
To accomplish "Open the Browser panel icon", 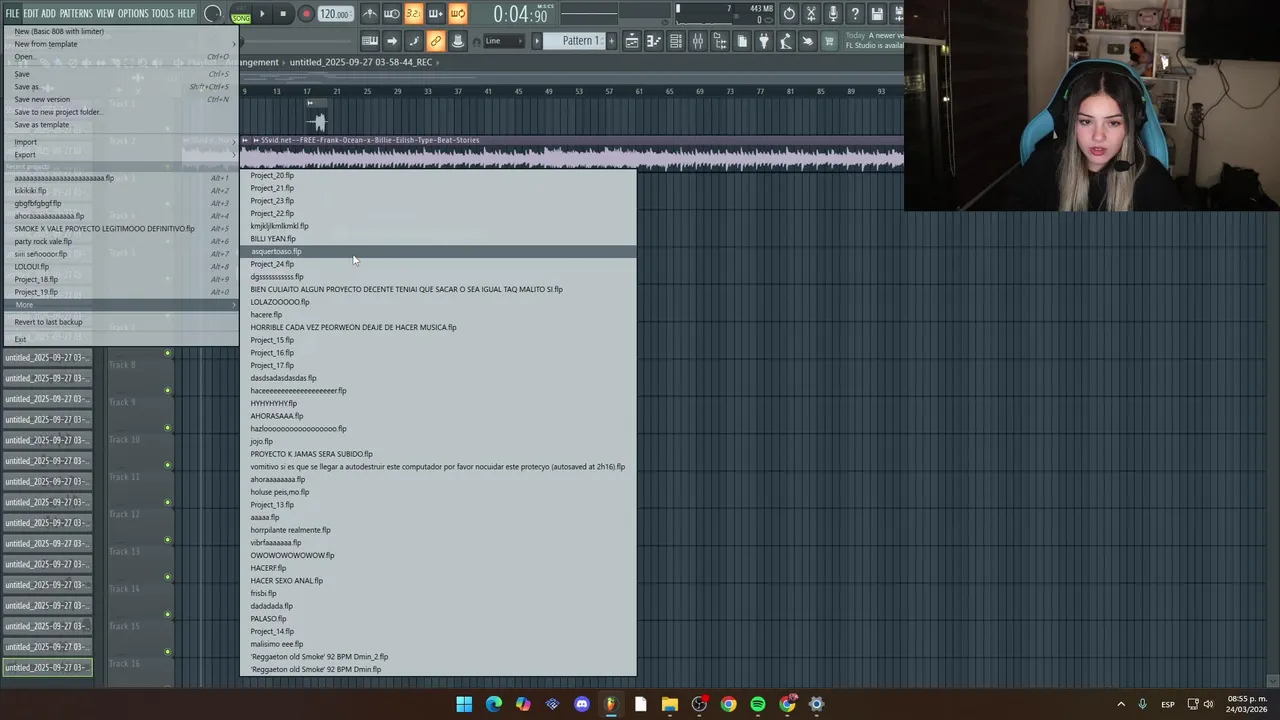I will (720, 41).
